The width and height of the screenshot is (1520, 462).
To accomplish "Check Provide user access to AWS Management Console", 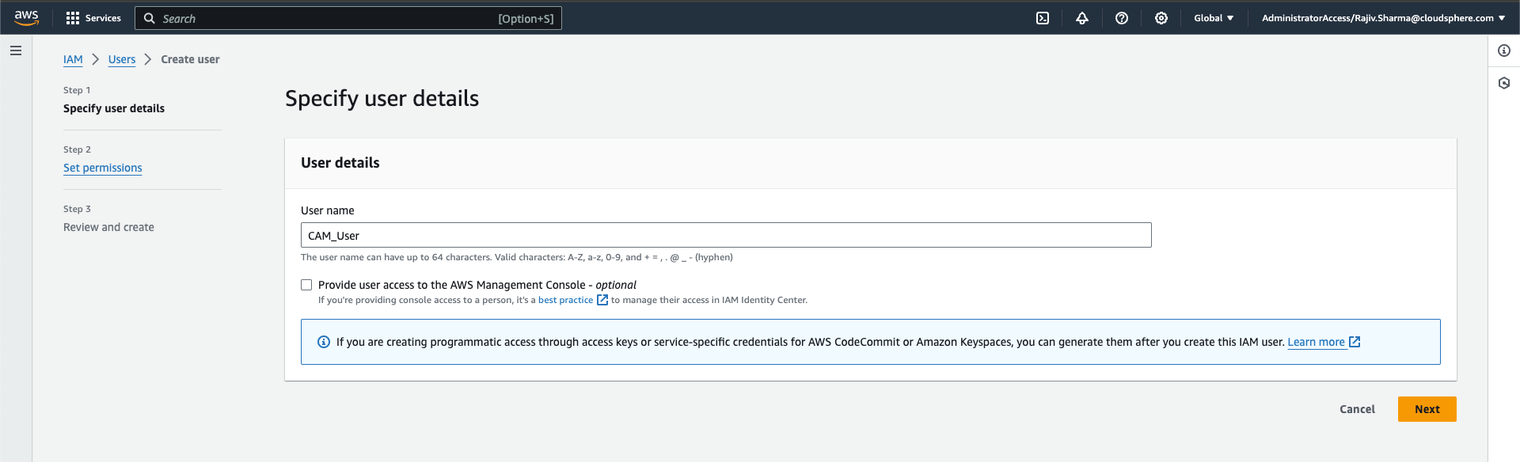I will point(307,285).
